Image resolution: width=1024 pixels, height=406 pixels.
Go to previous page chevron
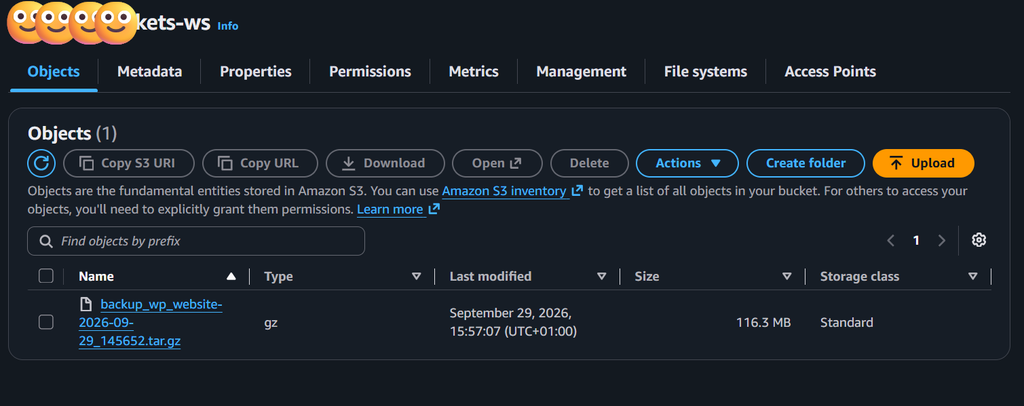tap(891, 240)
